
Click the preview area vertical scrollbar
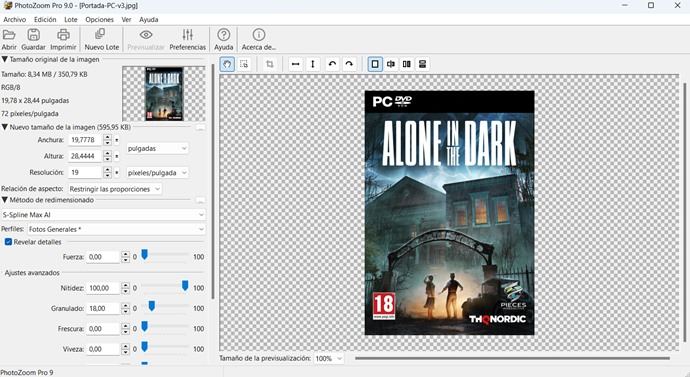(x=684, y=213)
